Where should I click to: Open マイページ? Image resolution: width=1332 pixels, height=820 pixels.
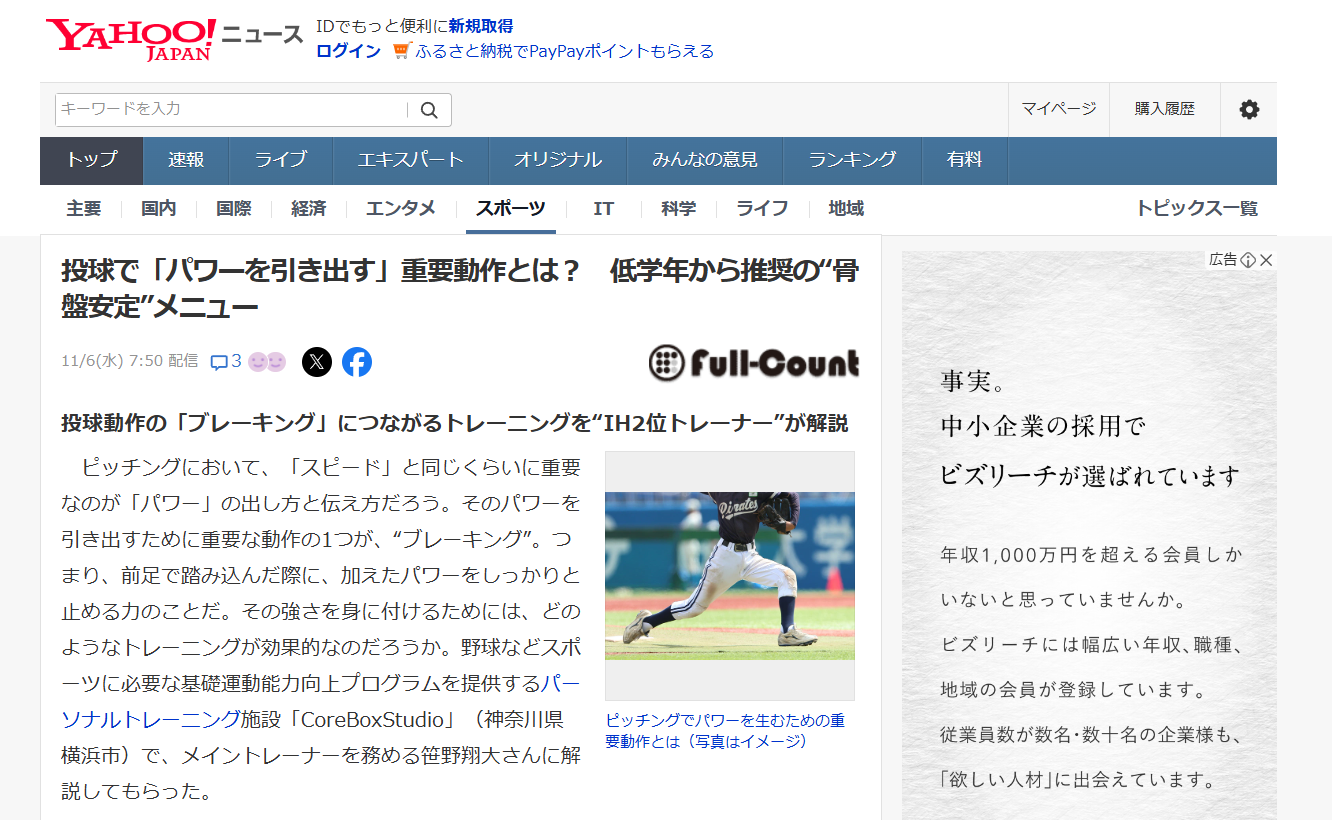coord(1059,109)
